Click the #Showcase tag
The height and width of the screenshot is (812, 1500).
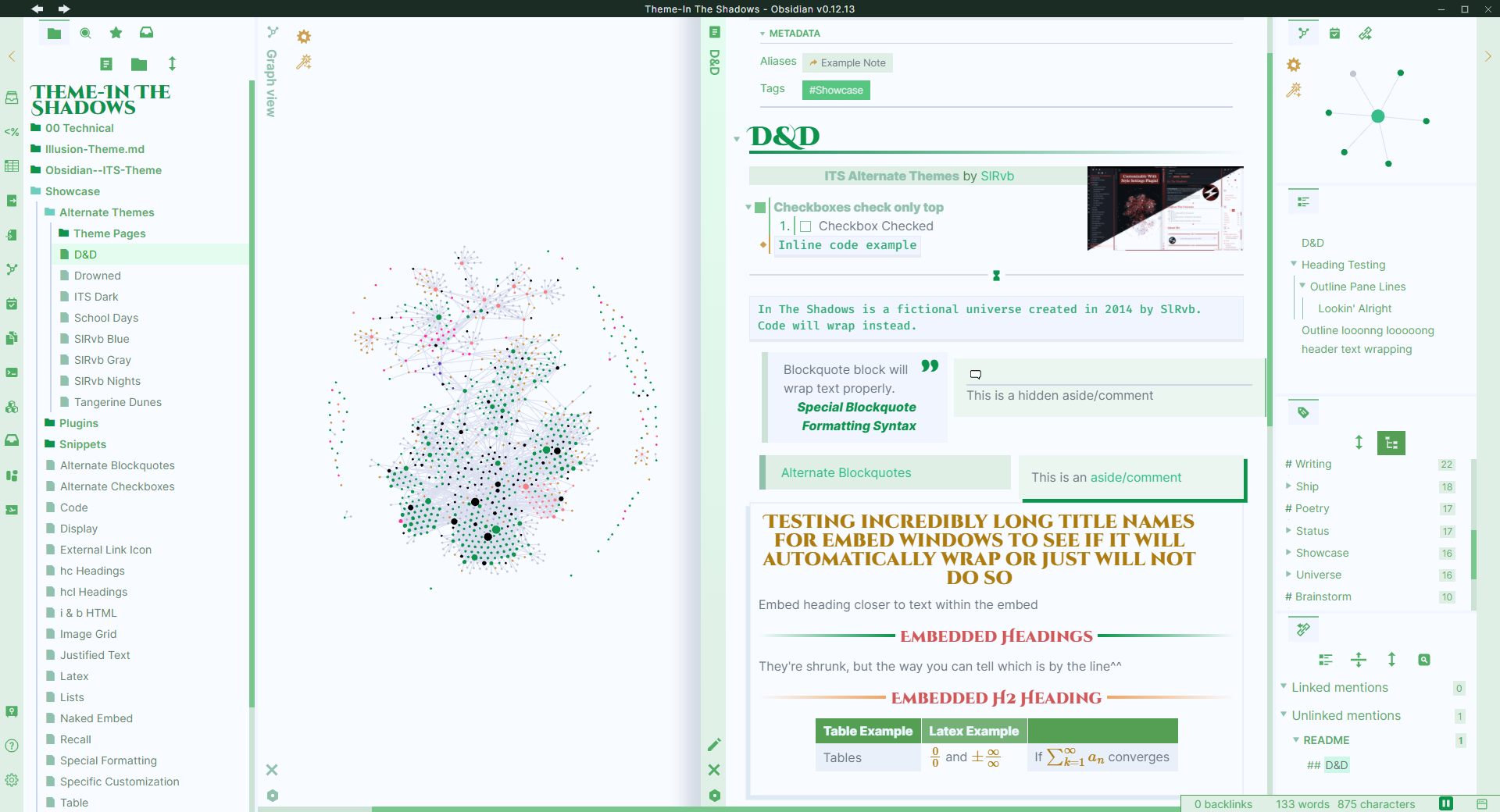coord(836,90)
